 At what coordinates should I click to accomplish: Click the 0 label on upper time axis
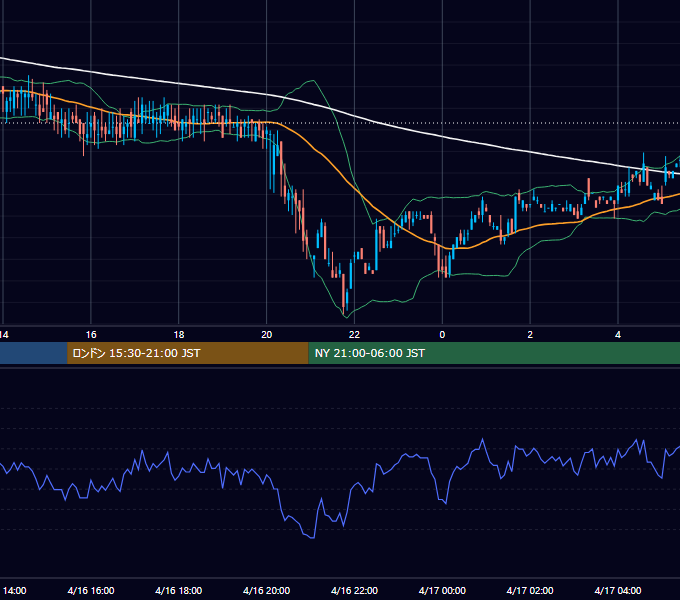442,335
